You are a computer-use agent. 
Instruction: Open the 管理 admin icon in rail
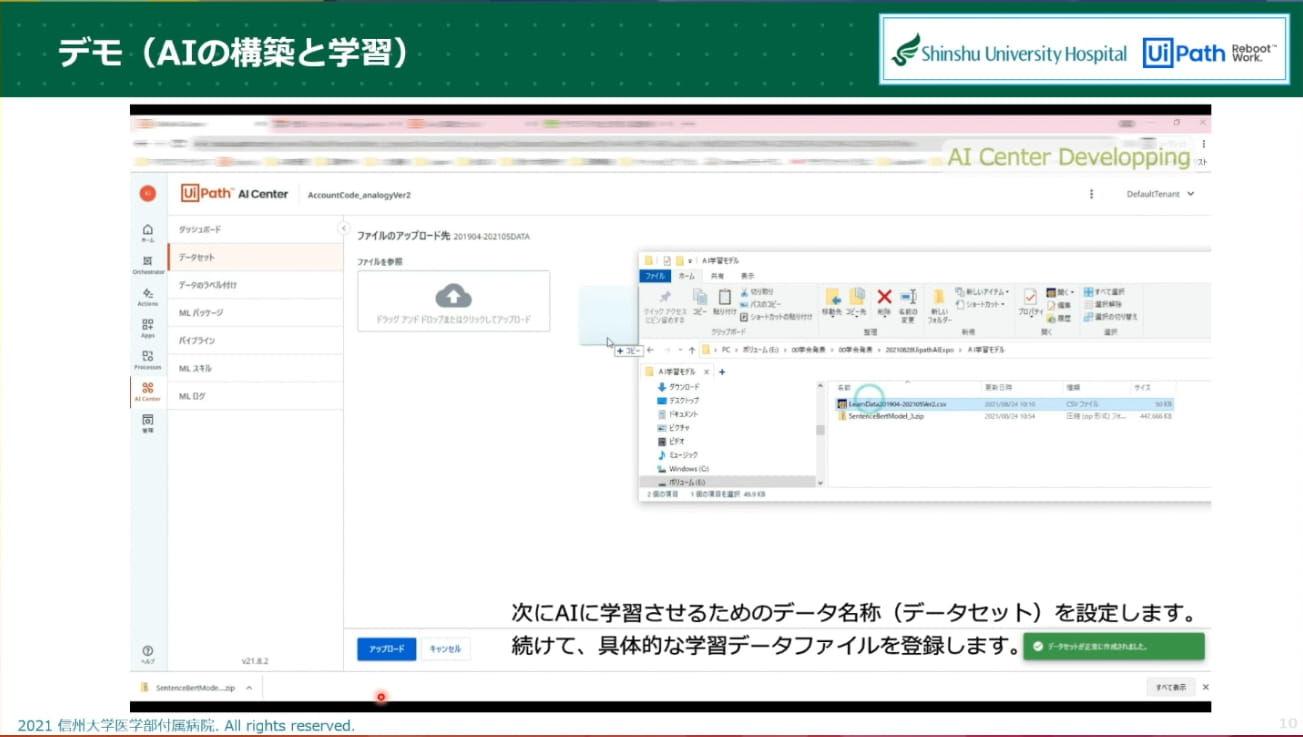point(148,423)
